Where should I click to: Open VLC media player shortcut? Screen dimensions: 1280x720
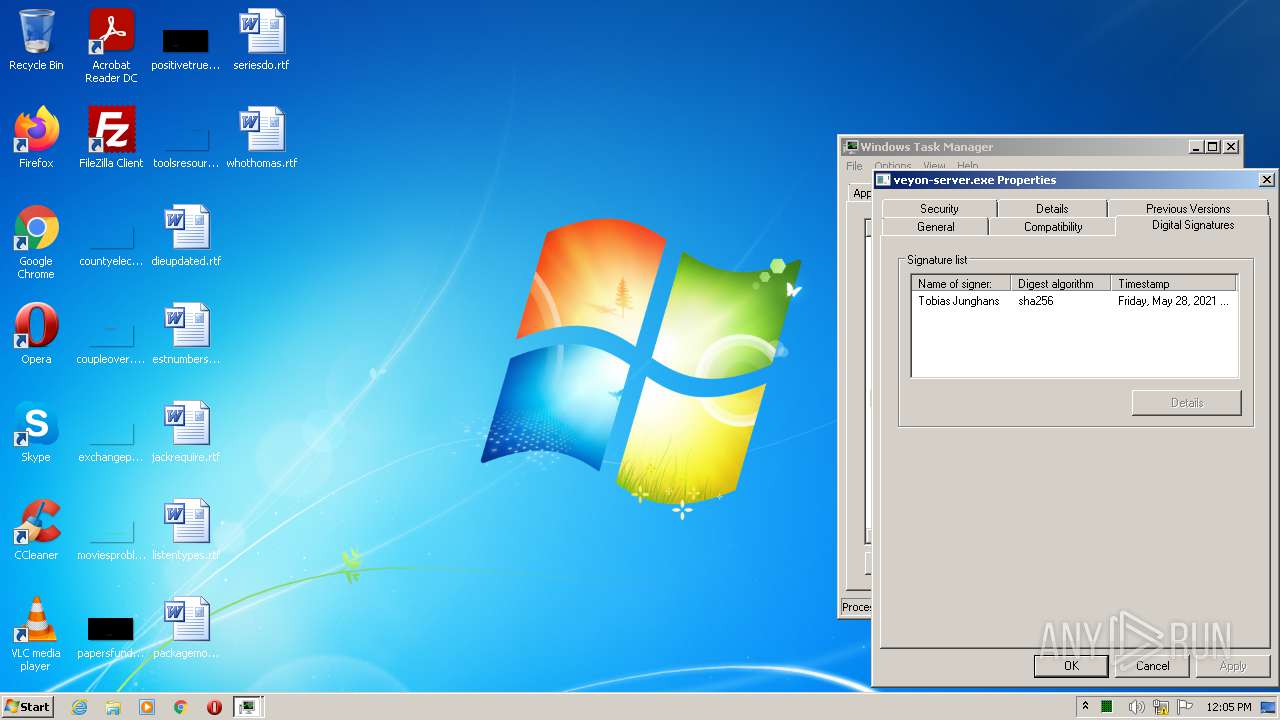(36, 634)
